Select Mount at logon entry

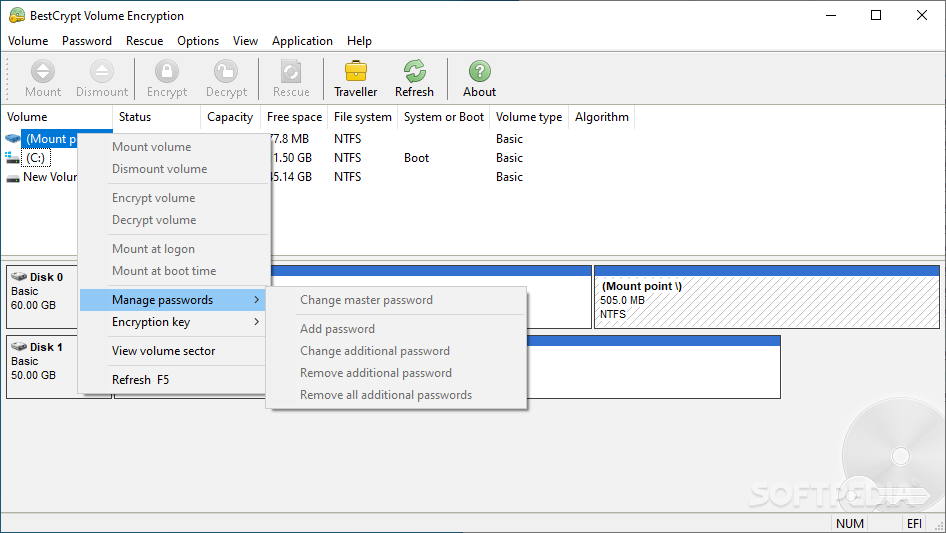(x=173, y=249)
